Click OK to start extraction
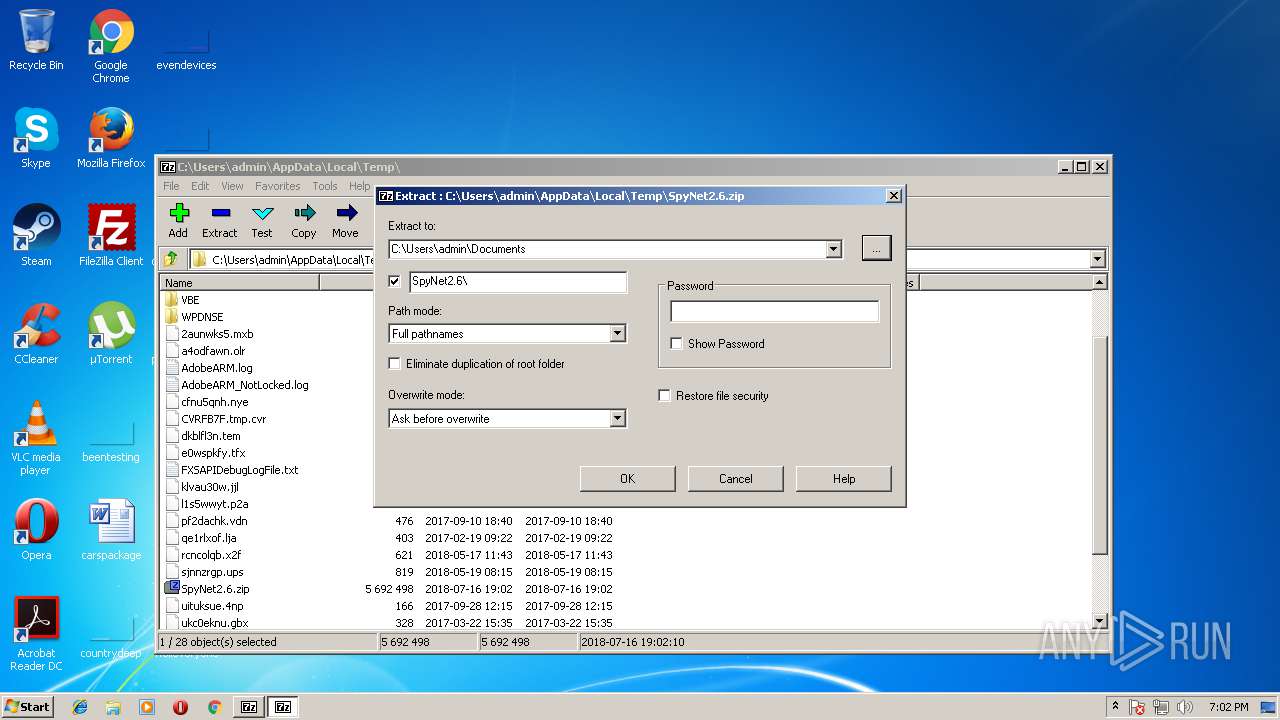This screenshot has height=720, width=1280. coord(627,479)
